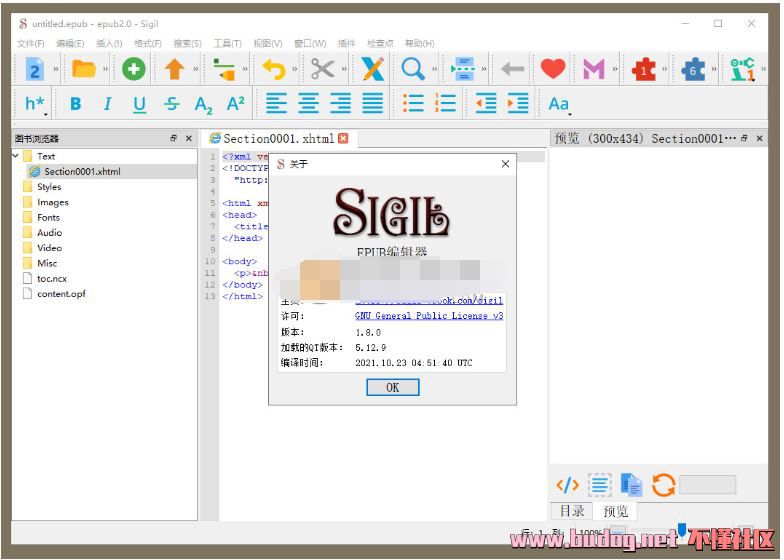Viewport: 784px width, 560px height.
Task: Add existing files with green plus icon
Action: tap(134, 69)
